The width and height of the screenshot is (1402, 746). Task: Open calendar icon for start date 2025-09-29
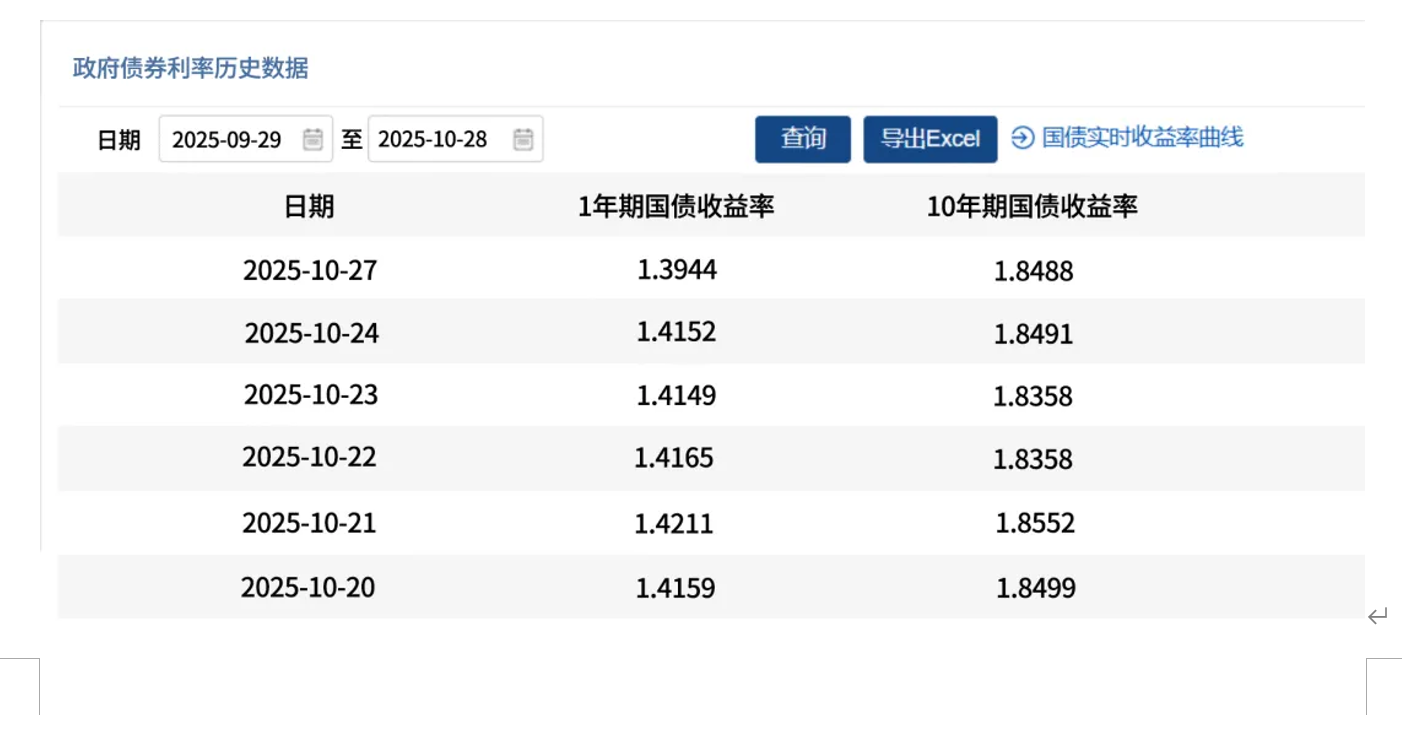tap(313, 139)
